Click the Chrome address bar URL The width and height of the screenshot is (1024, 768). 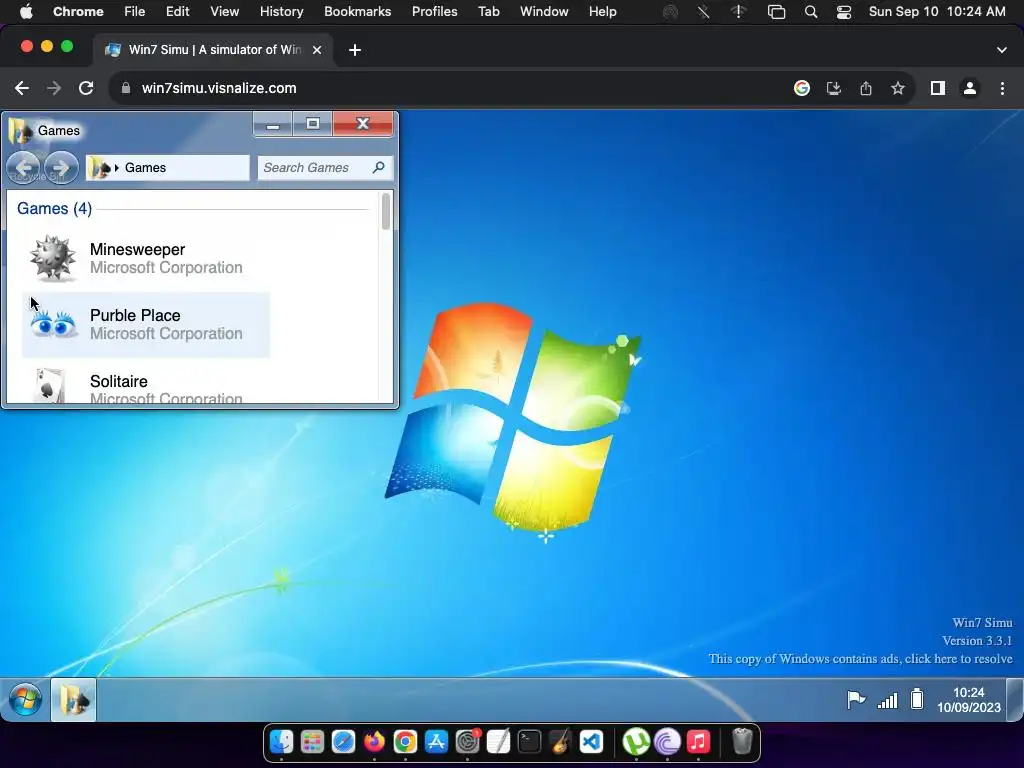pos(219,88)
